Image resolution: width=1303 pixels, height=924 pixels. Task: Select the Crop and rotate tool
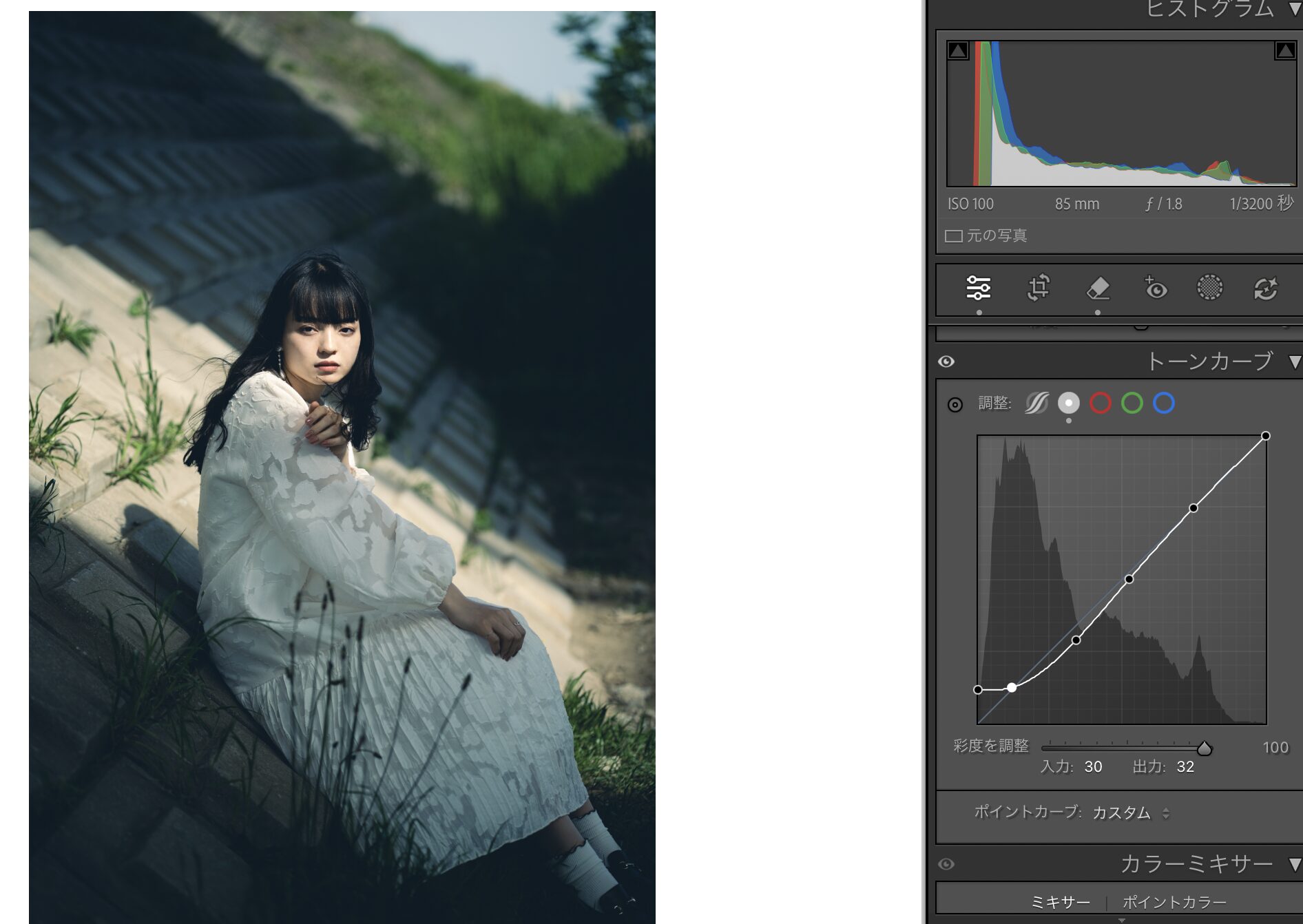point(1038,288)
